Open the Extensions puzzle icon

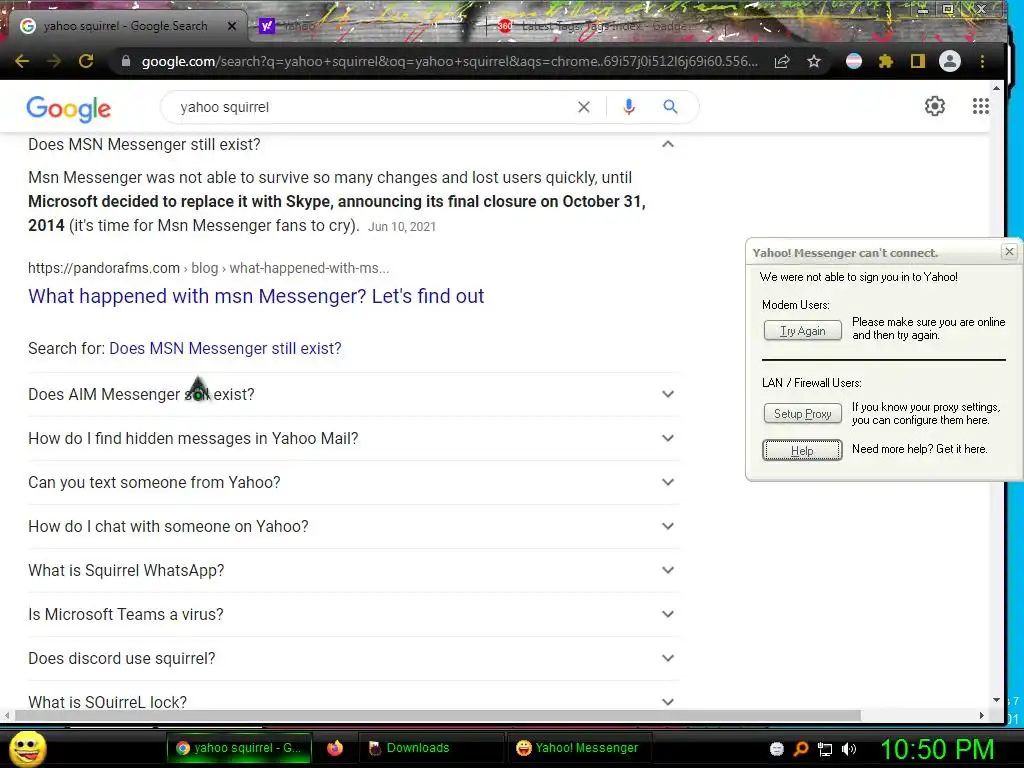pyautogui.click(x=886, y=61)
